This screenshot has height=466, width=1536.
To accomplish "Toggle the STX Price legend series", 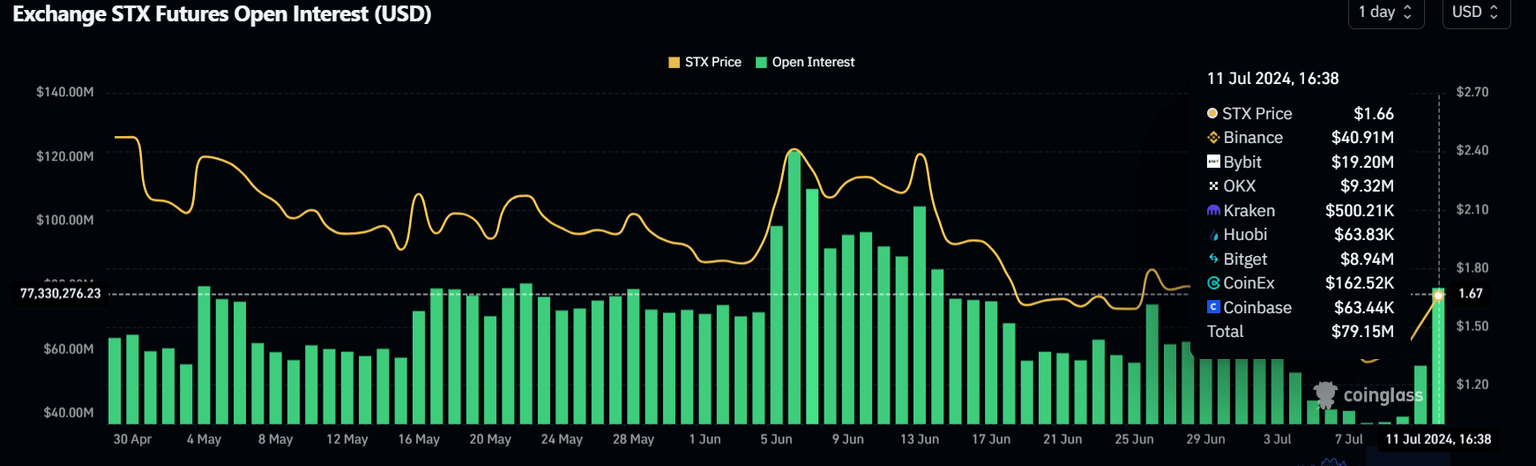I will [705, 62].
